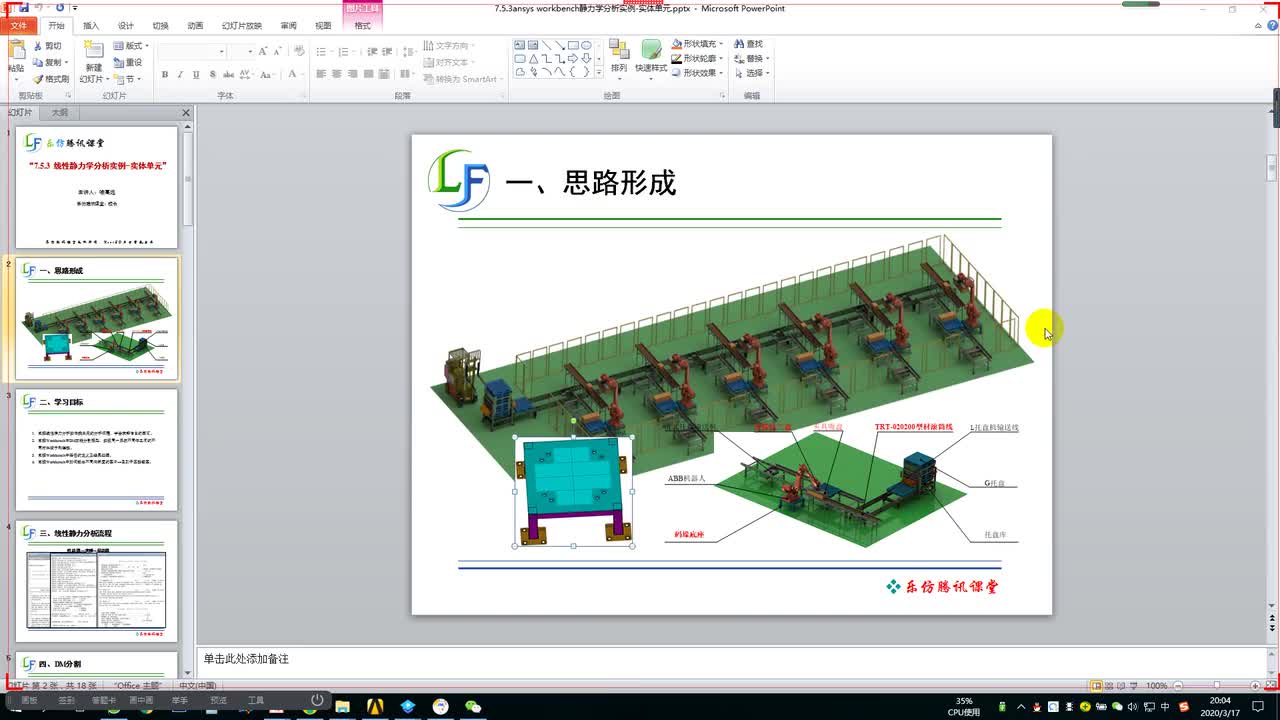Switch to the Design (设计) tab
Screen dimensions: 1280x720
125,25
